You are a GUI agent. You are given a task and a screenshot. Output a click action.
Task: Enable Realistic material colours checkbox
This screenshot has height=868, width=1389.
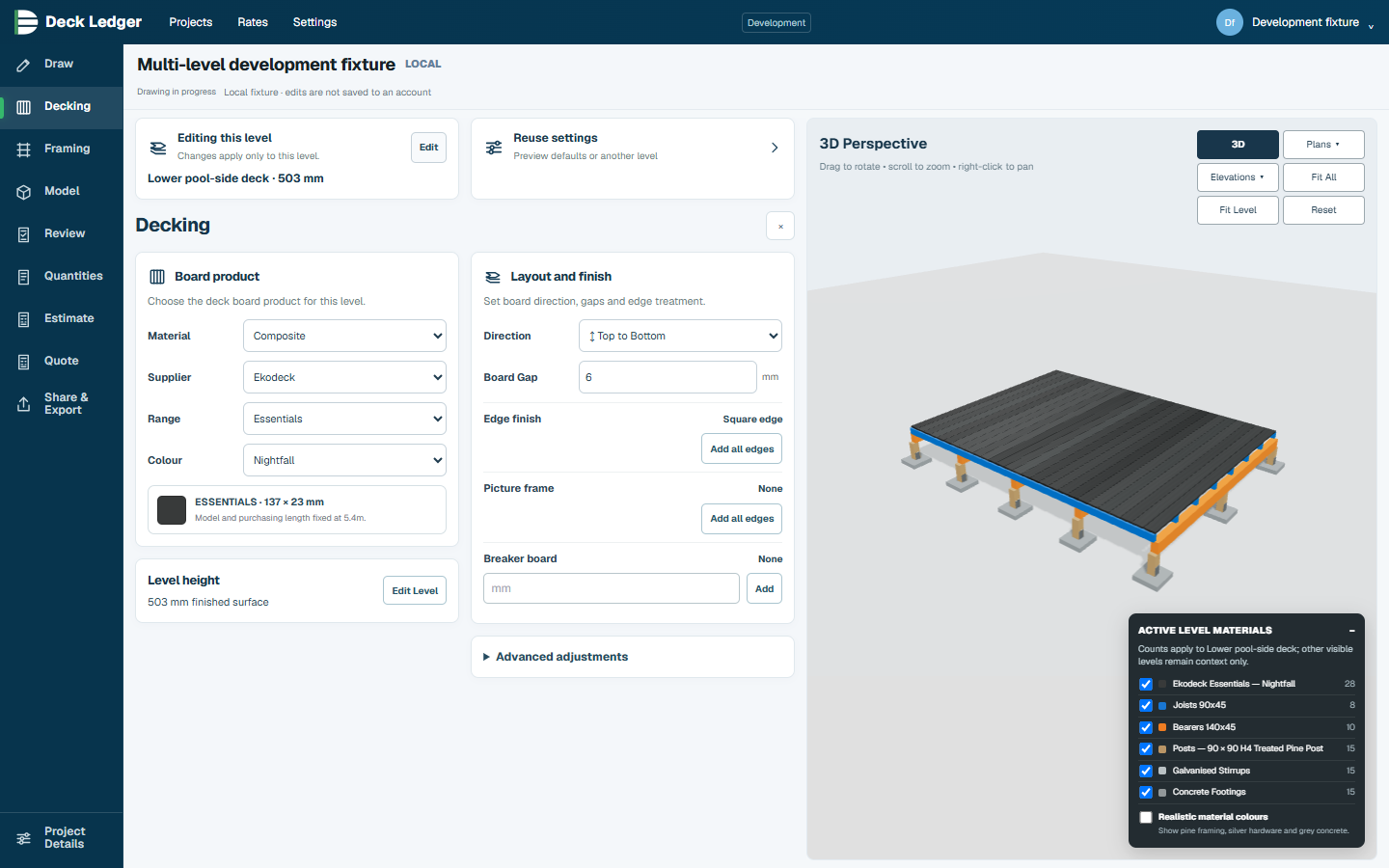(x=1146, y=818)
